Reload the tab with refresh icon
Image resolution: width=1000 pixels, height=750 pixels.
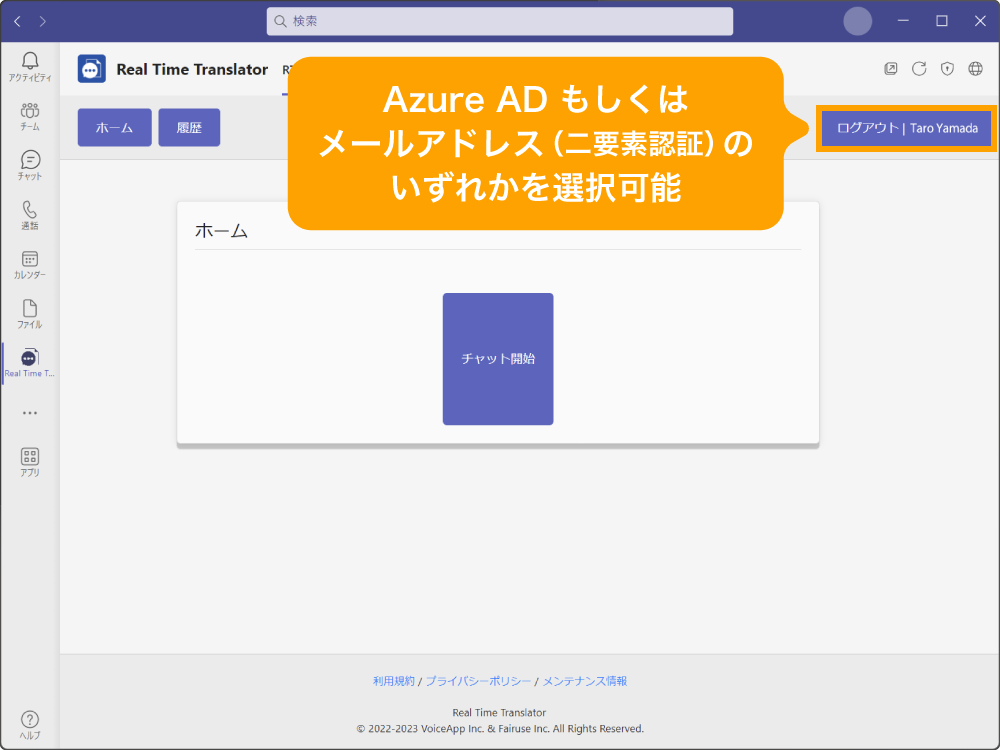tap(919, 69)
